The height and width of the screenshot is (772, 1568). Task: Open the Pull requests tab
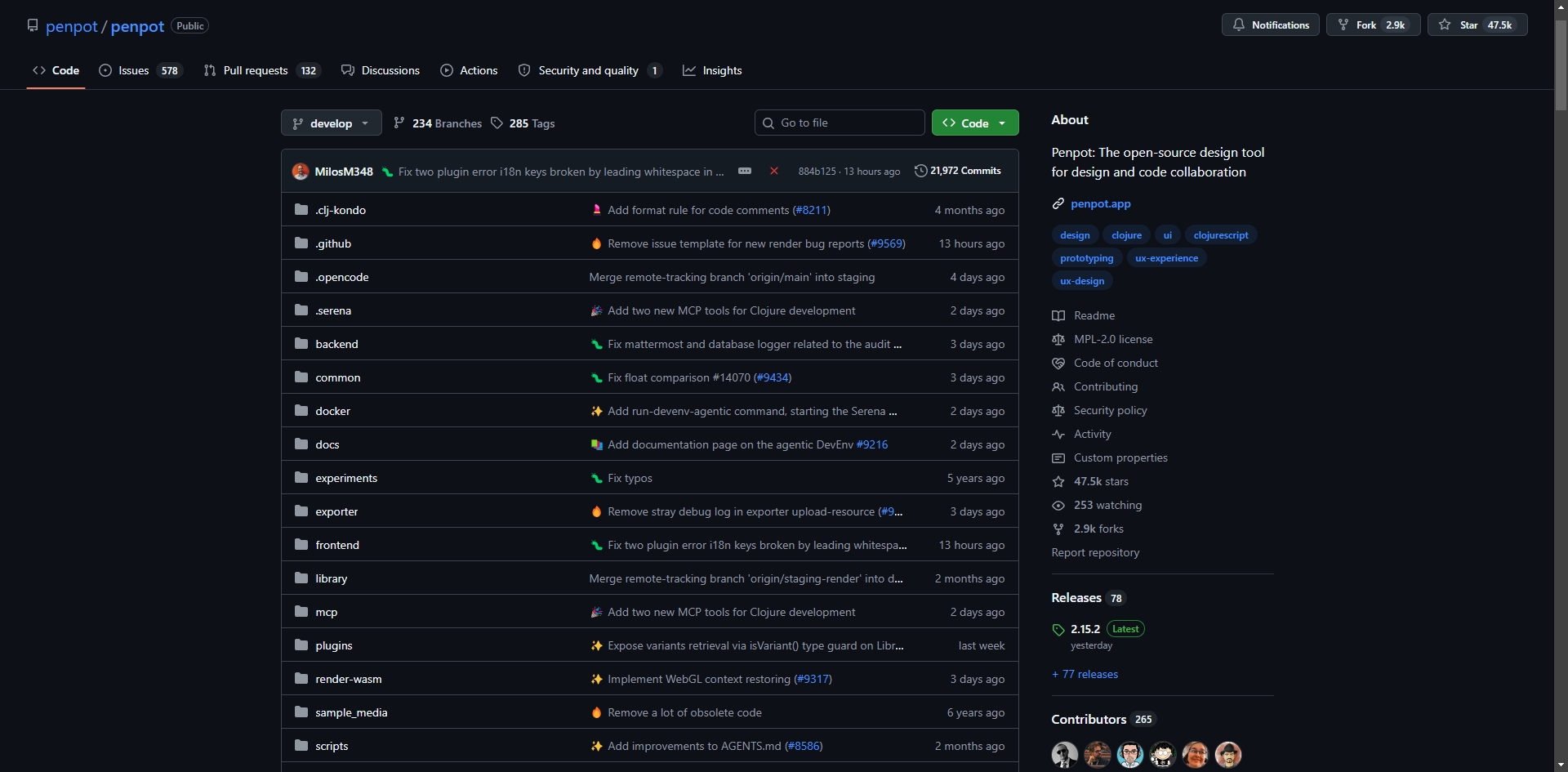point(262,70)
